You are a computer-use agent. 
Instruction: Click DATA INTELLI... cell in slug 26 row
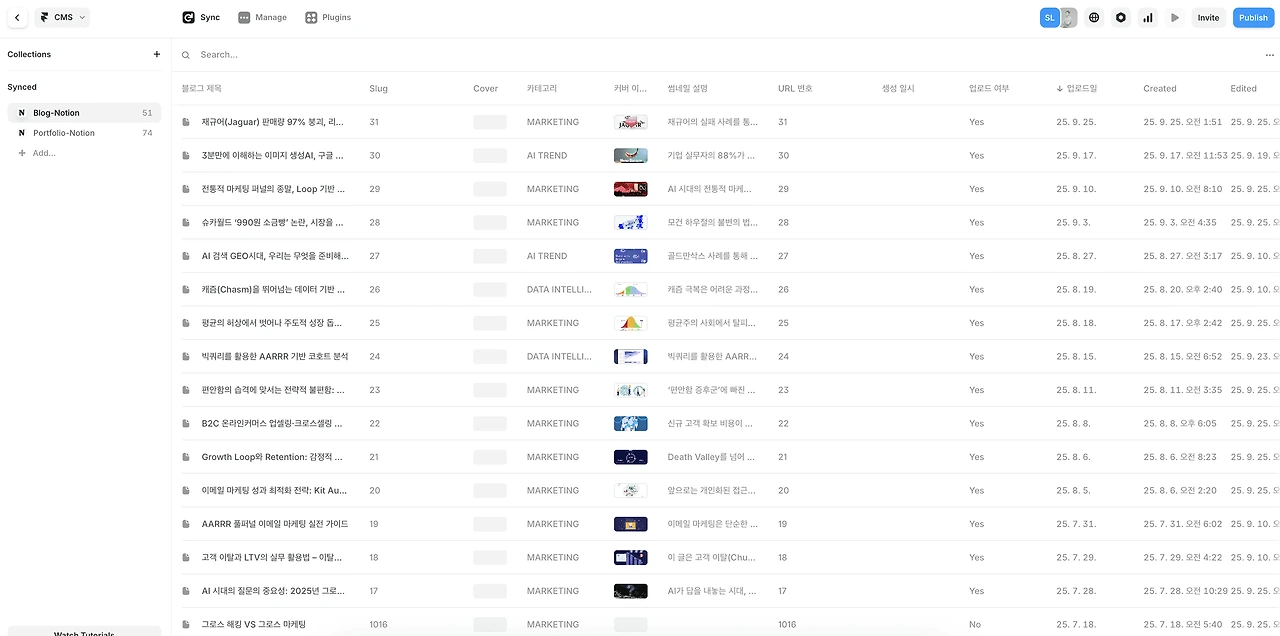[x=559, y=290]
